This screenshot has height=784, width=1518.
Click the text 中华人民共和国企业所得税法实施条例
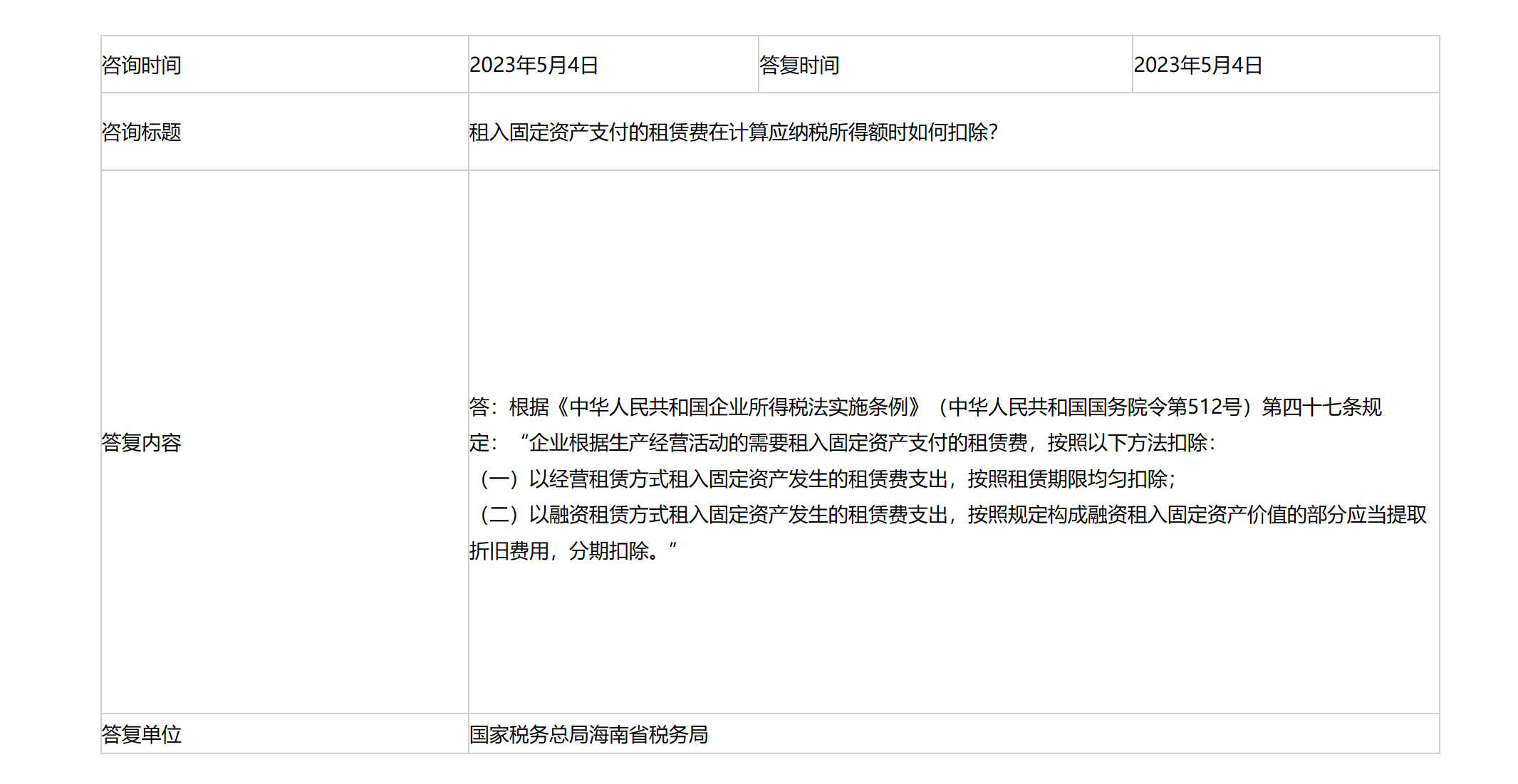737,404
